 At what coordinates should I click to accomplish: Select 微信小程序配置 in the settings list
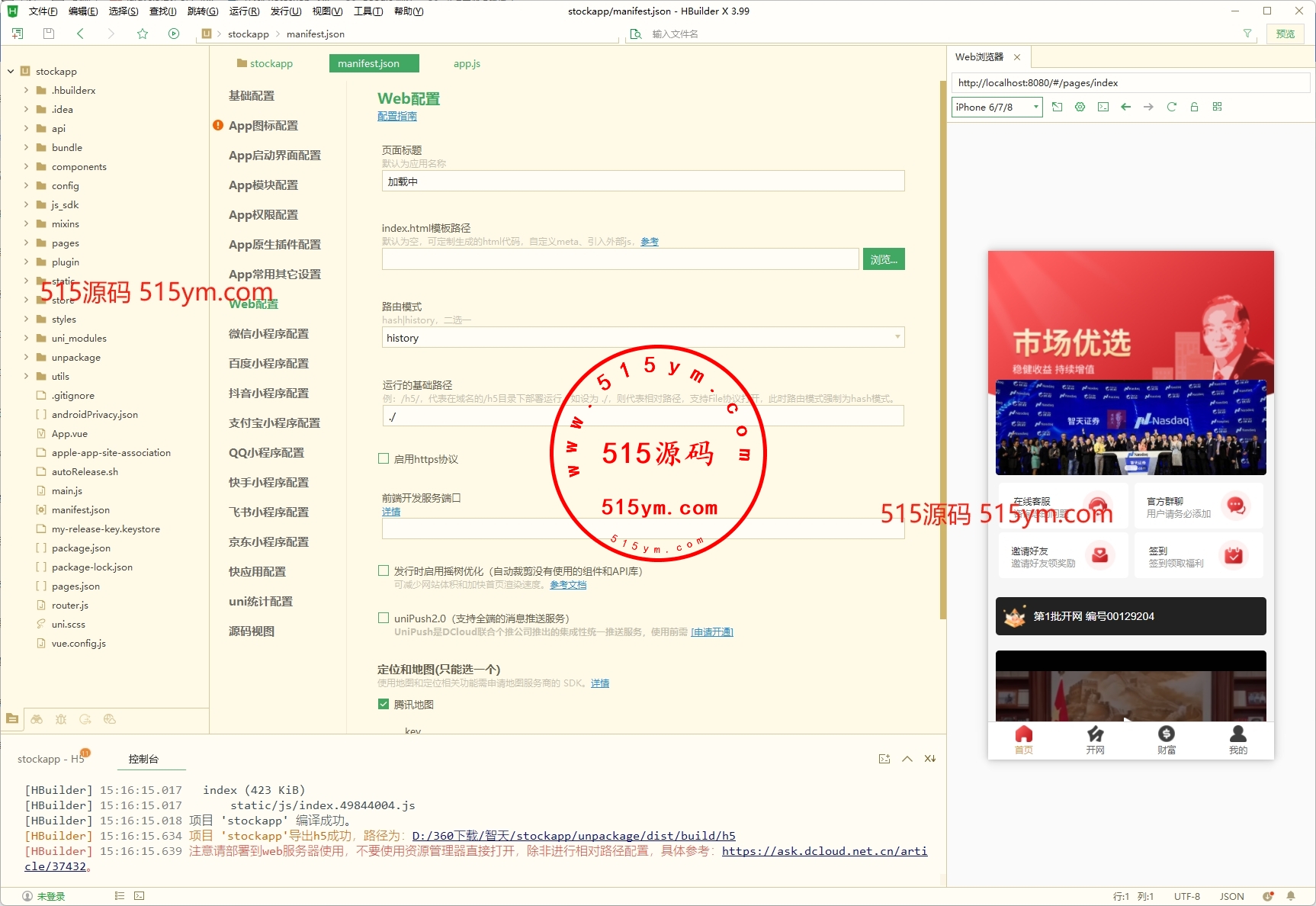click(268, 333)
